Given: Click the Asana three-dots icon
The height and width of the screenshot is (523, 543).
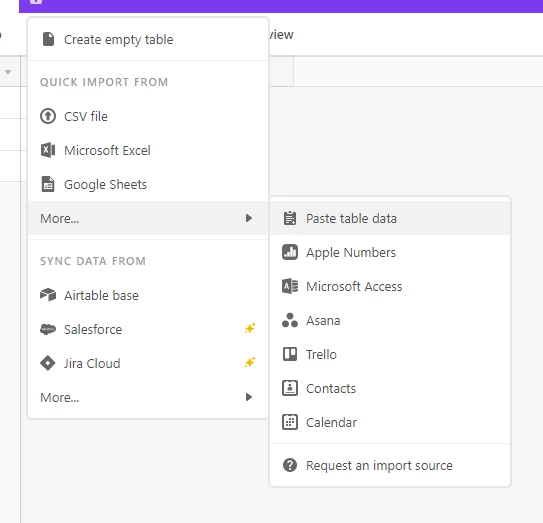Looking at the screenshot, I should pos(290,320).
